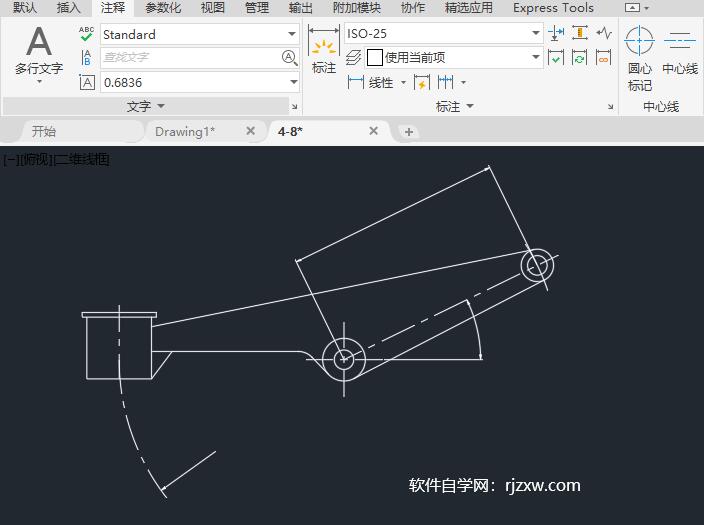Add a new drawing tab with plus
Image resolution: width=704 pixels, height=525 pixels.
(x=409, y=132)
